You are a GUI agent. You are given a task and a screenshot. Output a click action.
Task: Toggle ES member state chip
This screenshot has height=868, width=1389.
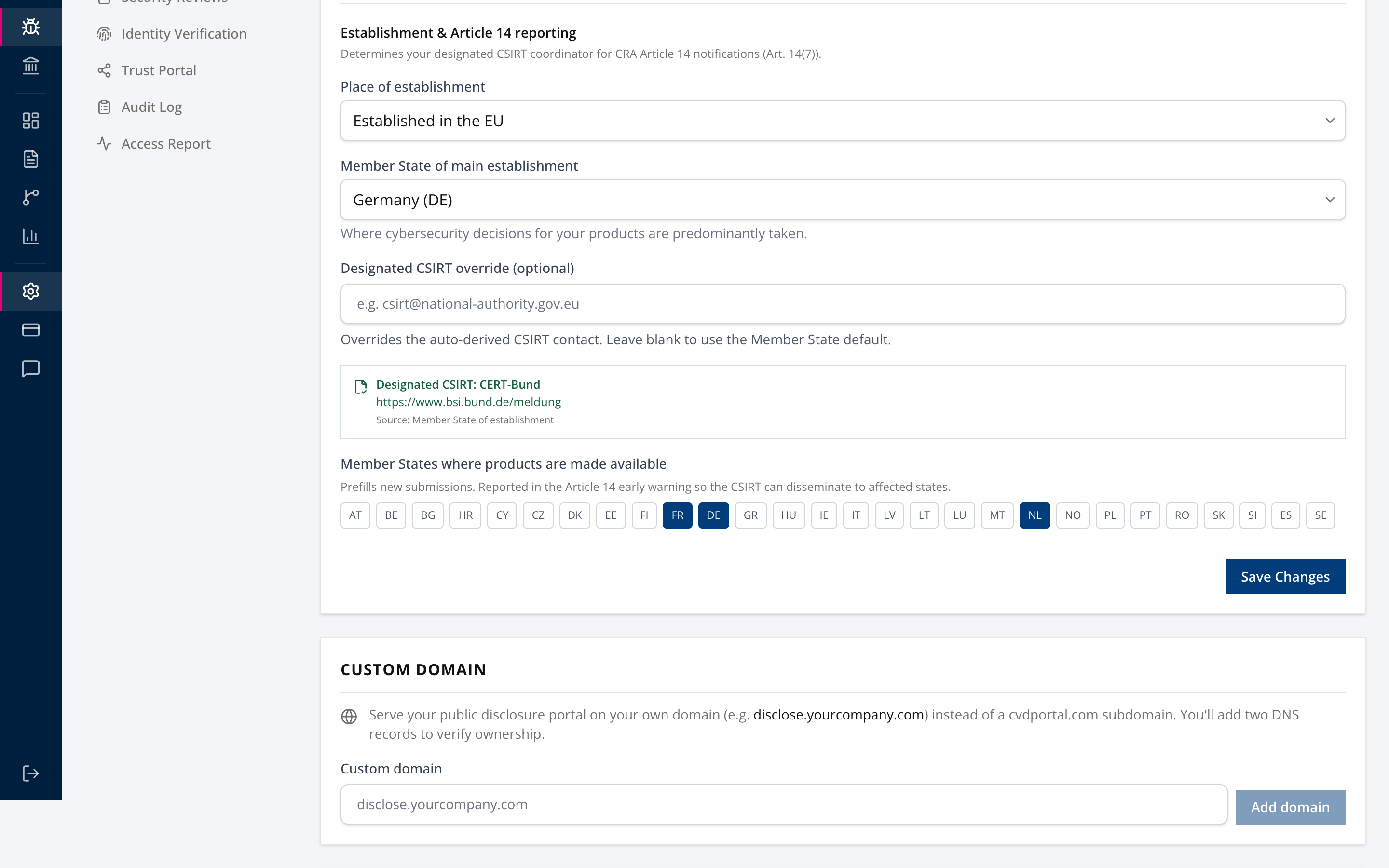click(1286, 515)
